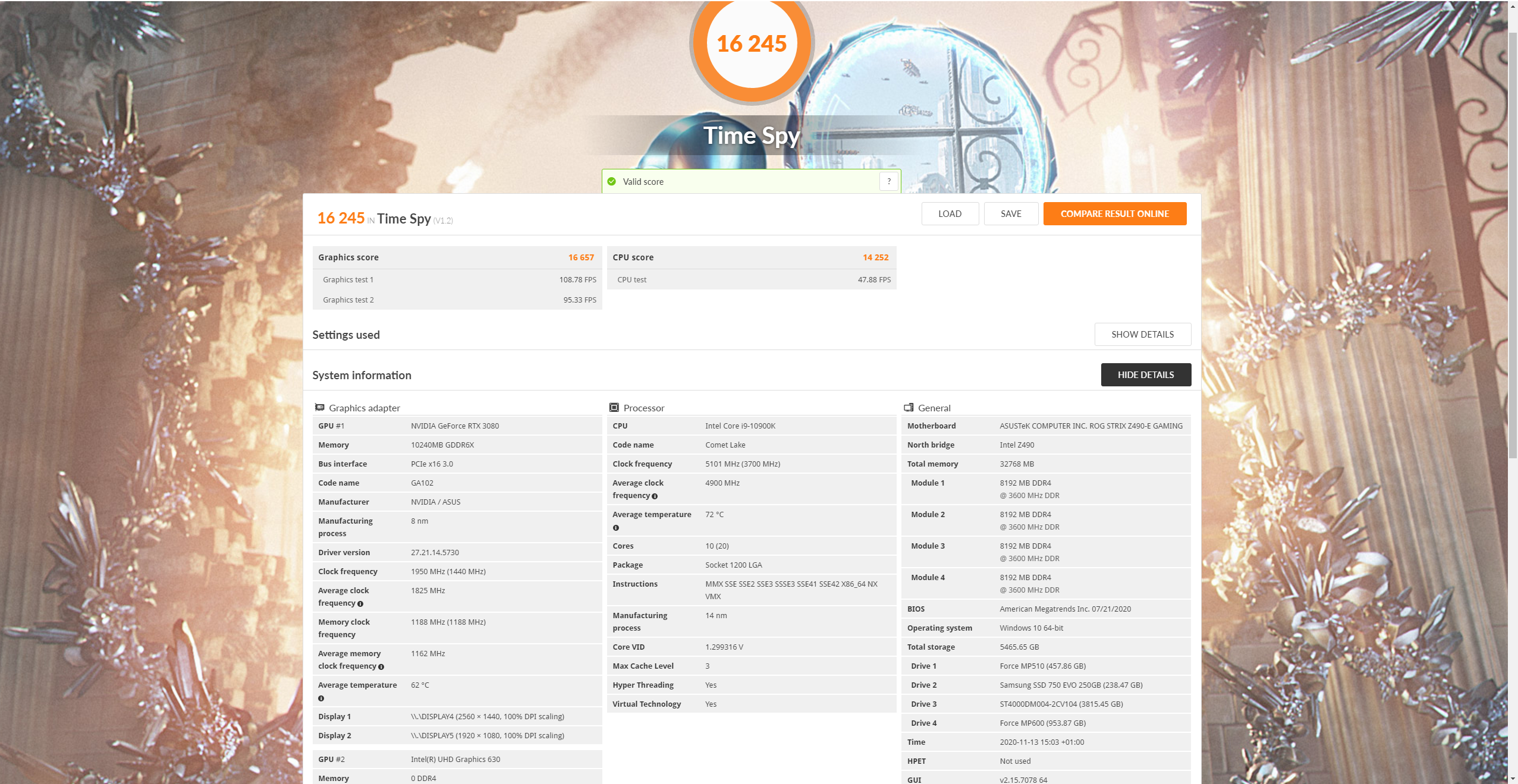Click the green Valid score checkmark icon
The width and height of the screenshot is (1518, 784).
[612, 182]
